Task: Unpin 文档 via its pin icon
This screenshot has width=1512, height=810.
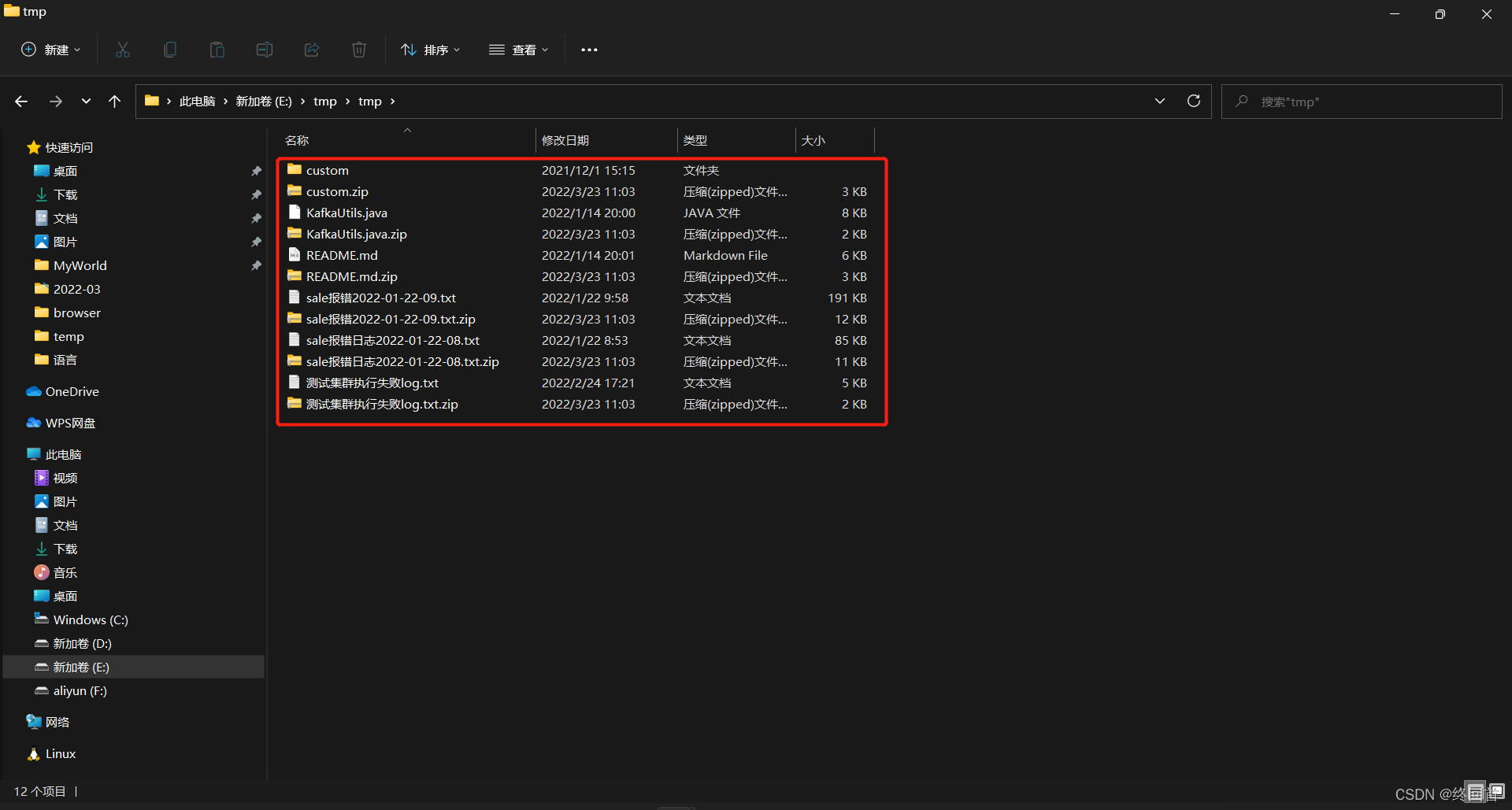Action: click(256, 218)
